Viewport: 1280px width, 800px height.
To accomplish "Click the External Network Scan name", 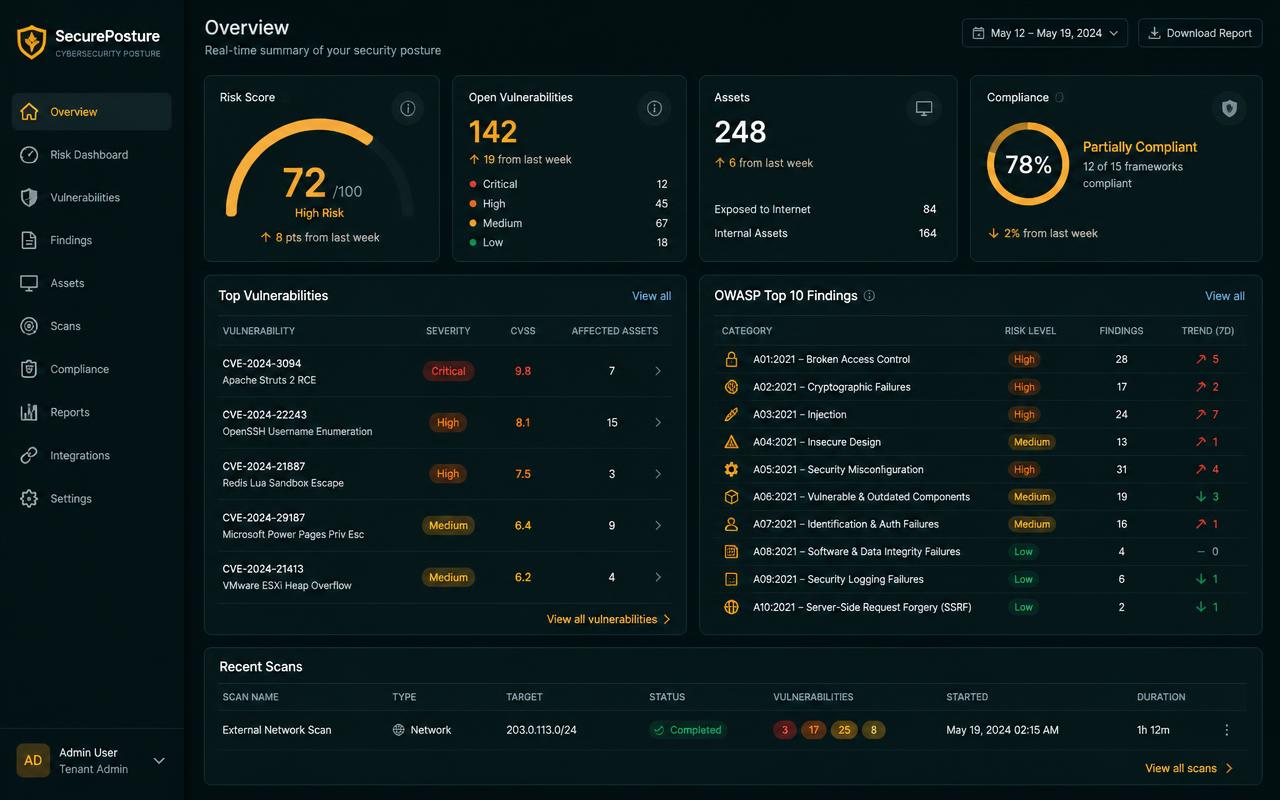I will (x=277, y=730).
